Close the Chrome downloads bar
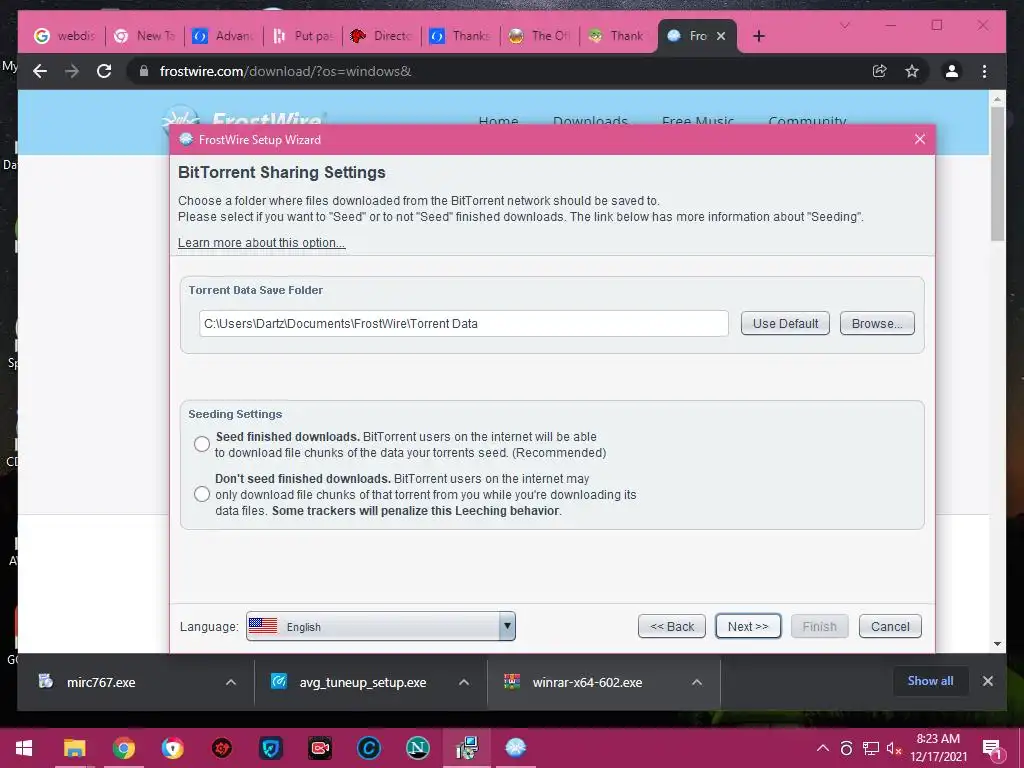The image size is (1024, 768). click(x=987, y=681)
